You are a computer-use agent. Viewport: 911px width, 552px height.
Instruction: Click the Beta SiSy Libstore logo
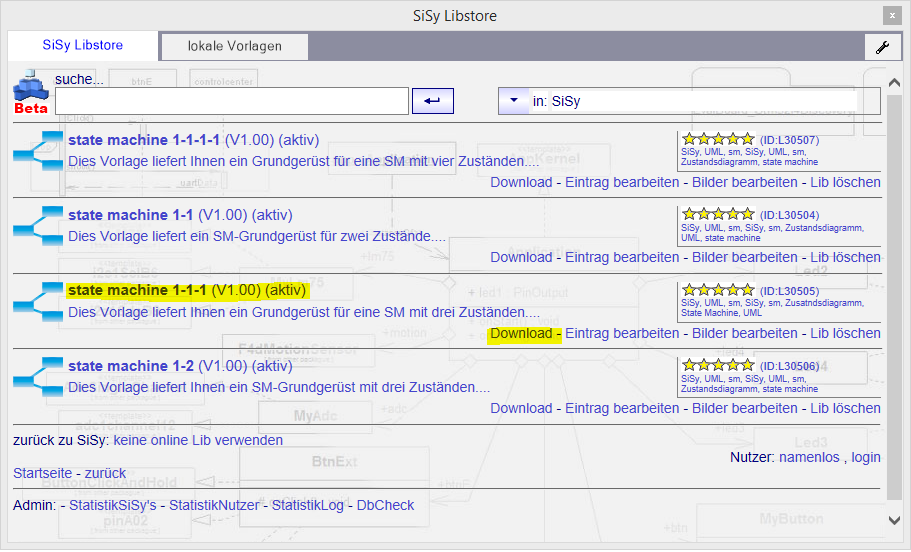[31, 93]
